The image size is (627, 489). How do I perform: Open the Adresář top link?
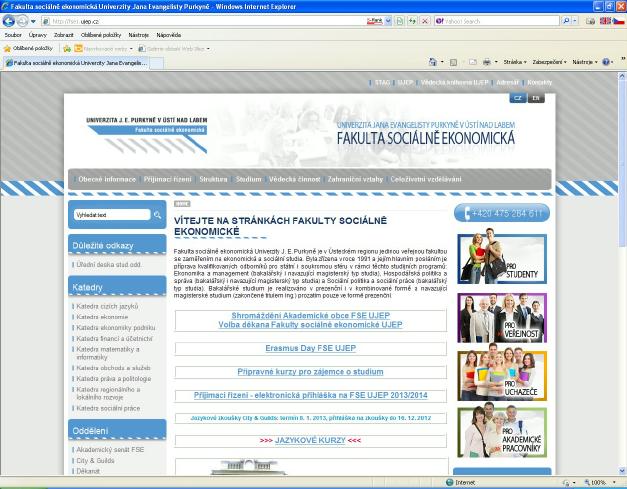pos(507,82)
